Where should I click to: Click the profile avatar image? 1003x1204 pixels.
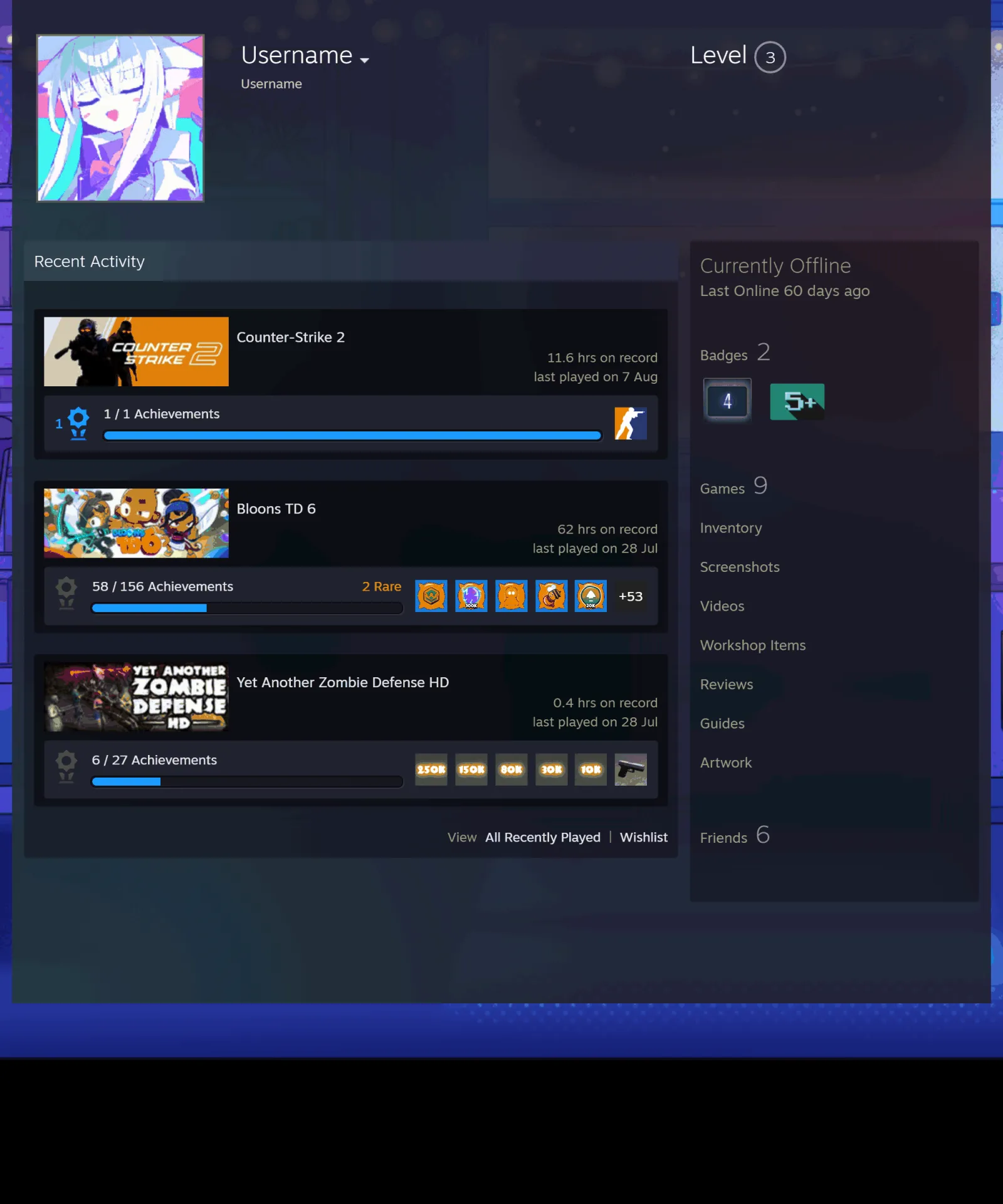(x=120, y=118)
